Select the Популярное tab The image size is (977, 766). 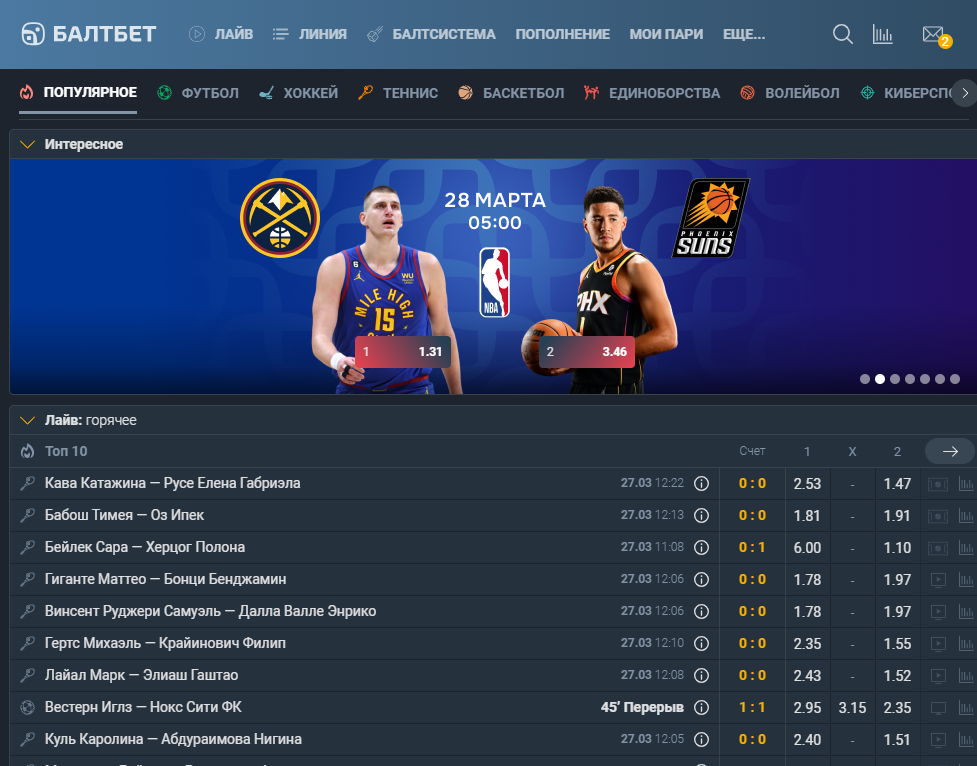[x=78, y=93]
